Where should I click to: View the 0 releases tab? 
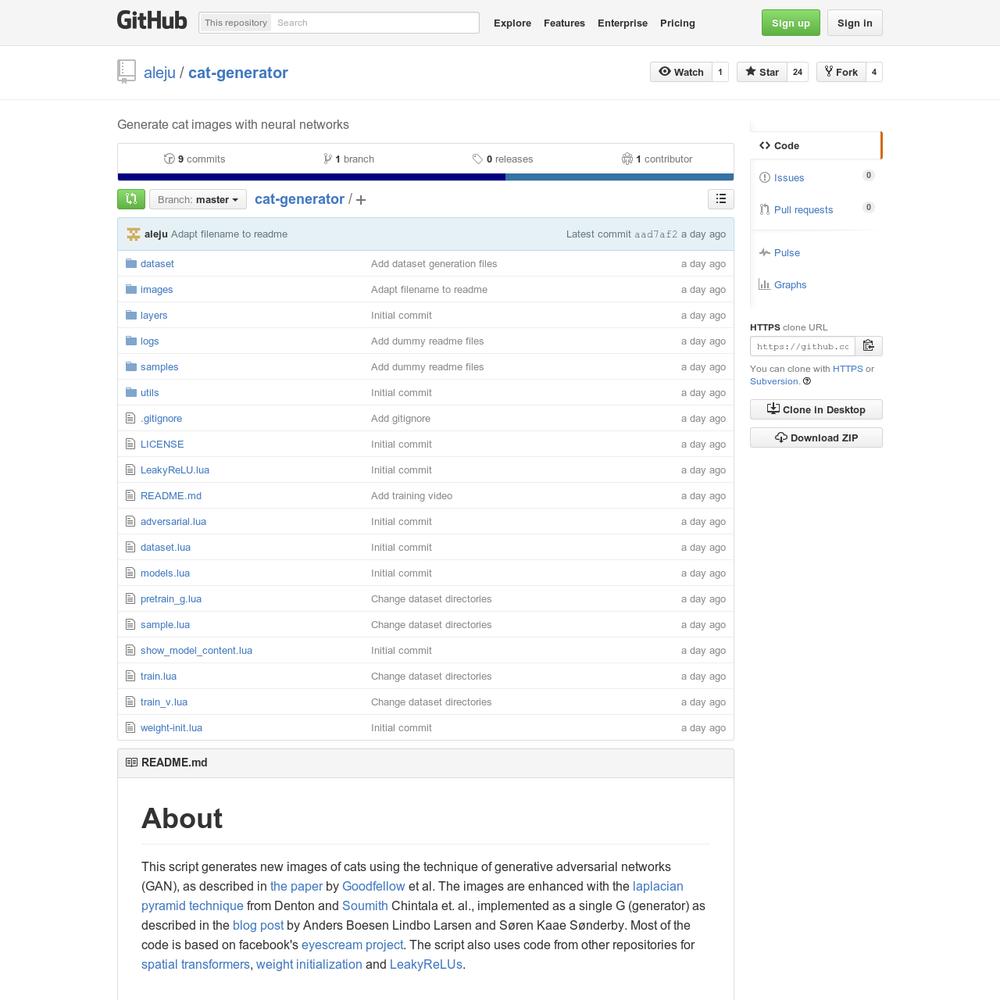coord(503,159)
